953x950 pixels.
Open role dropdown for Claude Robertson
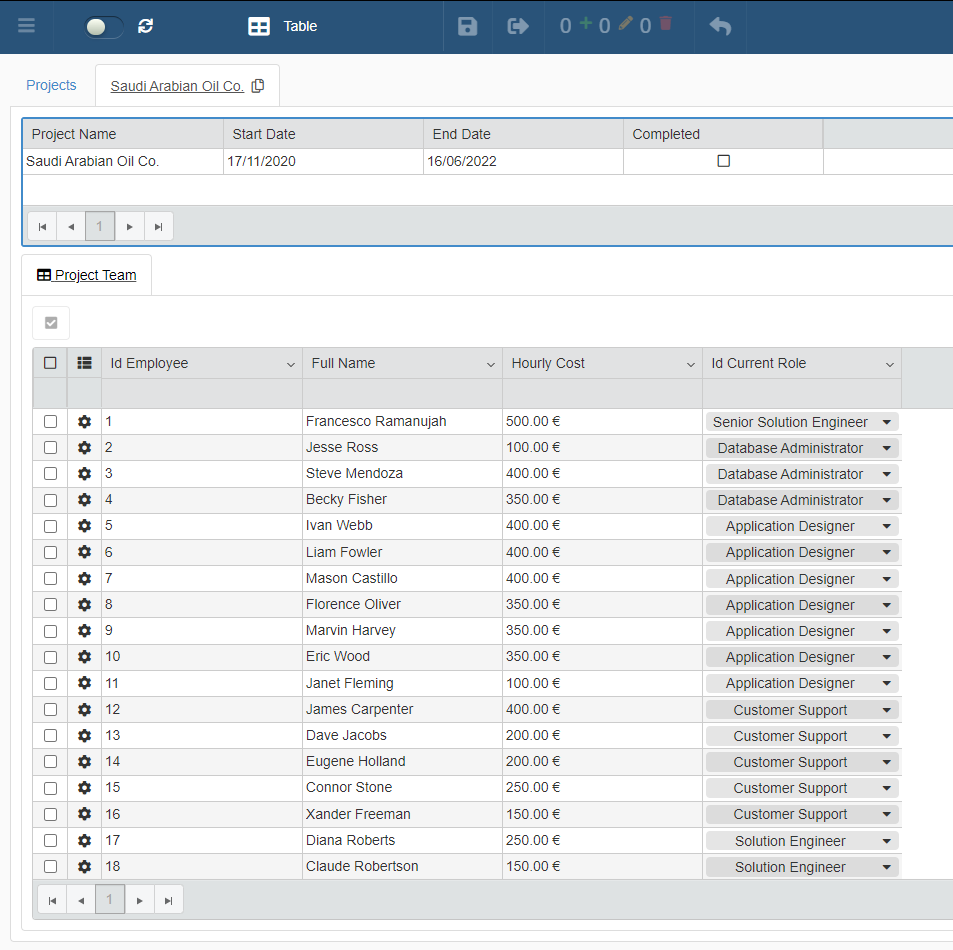[x=886, y=867]
